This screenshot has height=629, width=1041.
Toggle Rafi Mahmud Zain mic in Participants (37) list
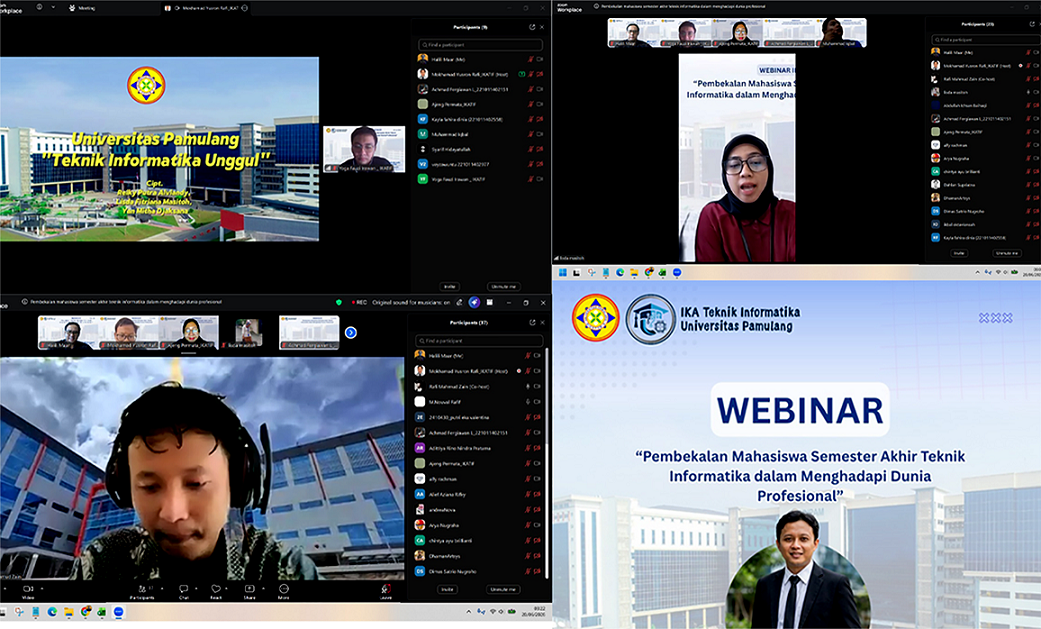(528, 387)
